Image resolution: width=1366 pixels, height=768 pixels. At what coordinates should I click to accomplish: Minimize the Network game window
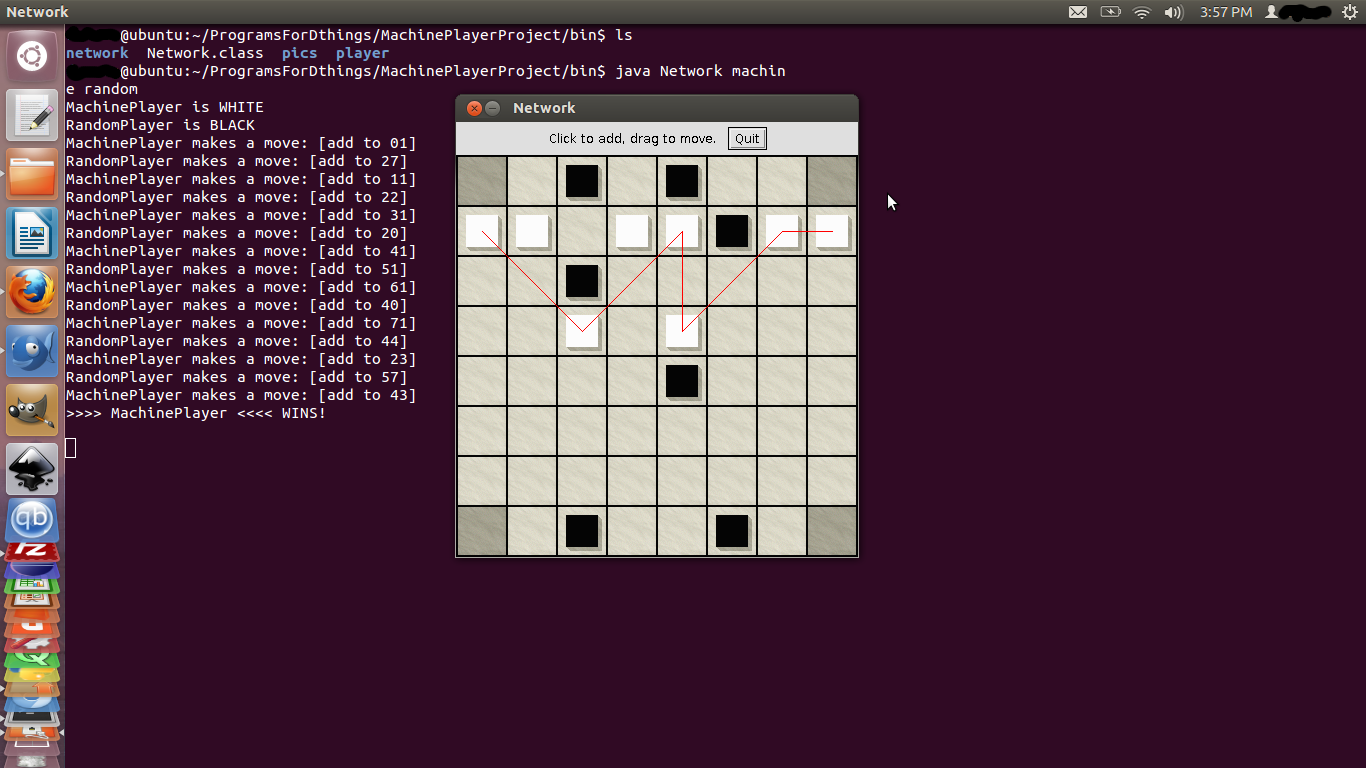pos(493,108)
